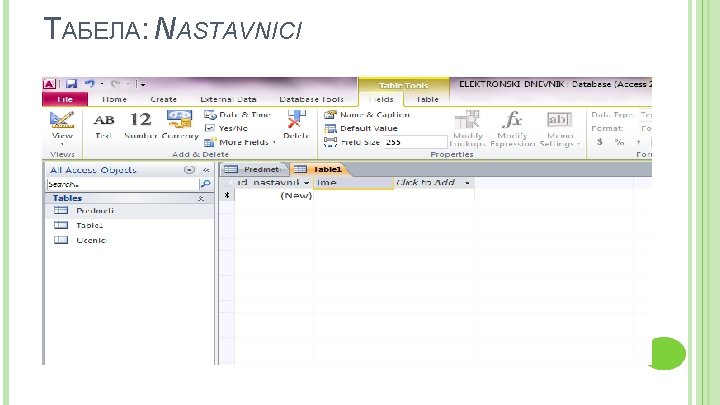Save the database with the floppy icon
The width and height of the screenshot is (720, 405).
pos(71,84)
